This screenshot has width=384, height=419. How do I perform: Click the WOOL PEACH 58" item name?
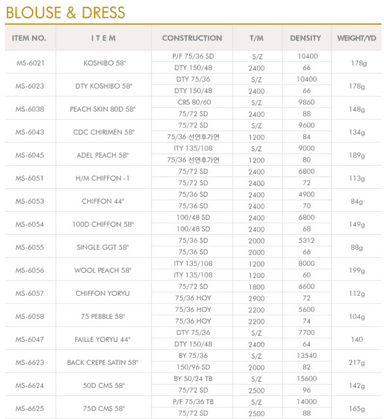click(103, 270)
